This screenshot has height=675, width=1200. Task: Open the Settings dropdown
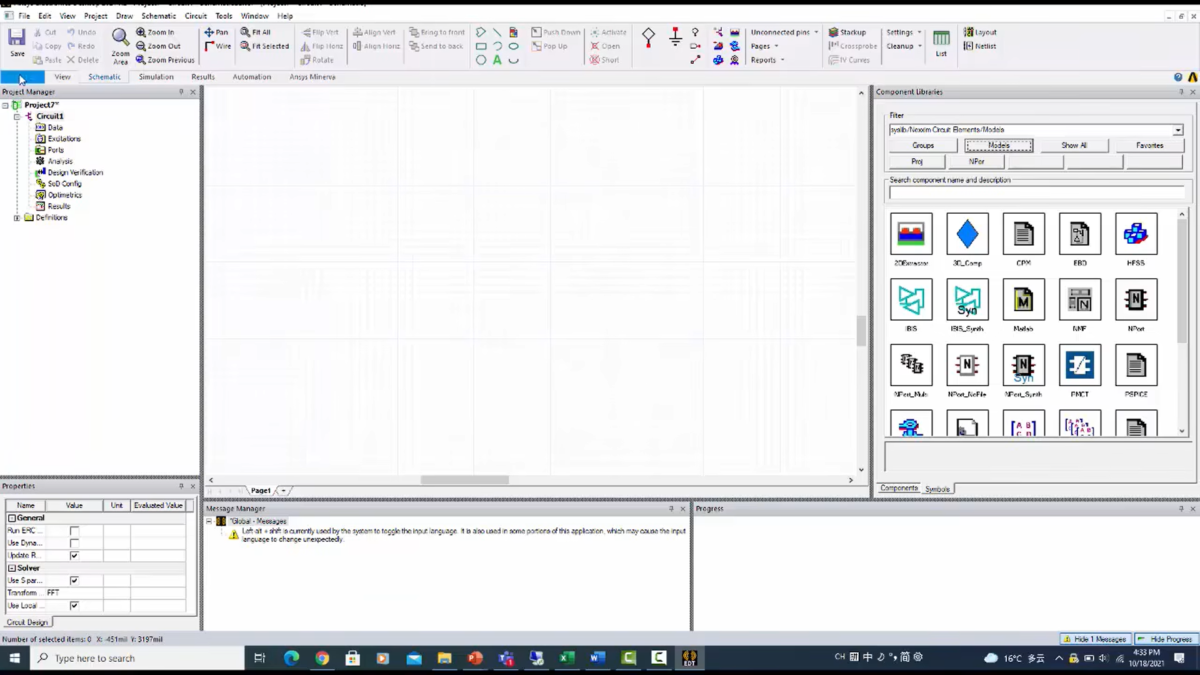tap(904, 32)
